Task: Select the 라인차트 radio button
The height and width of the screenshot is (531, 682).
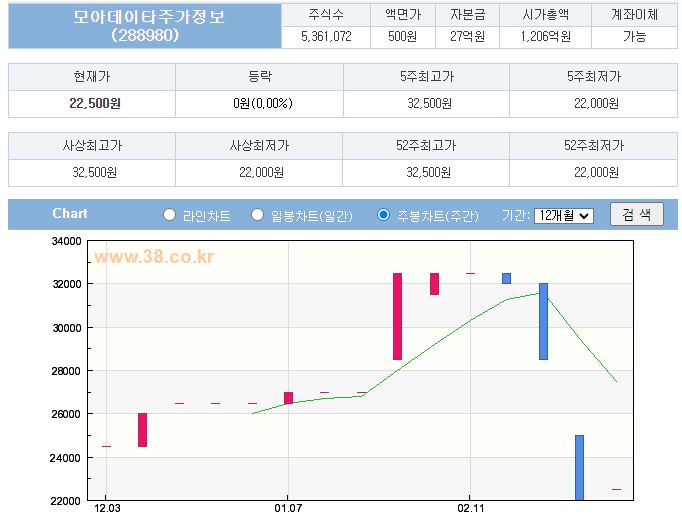Action: point(169,214)
